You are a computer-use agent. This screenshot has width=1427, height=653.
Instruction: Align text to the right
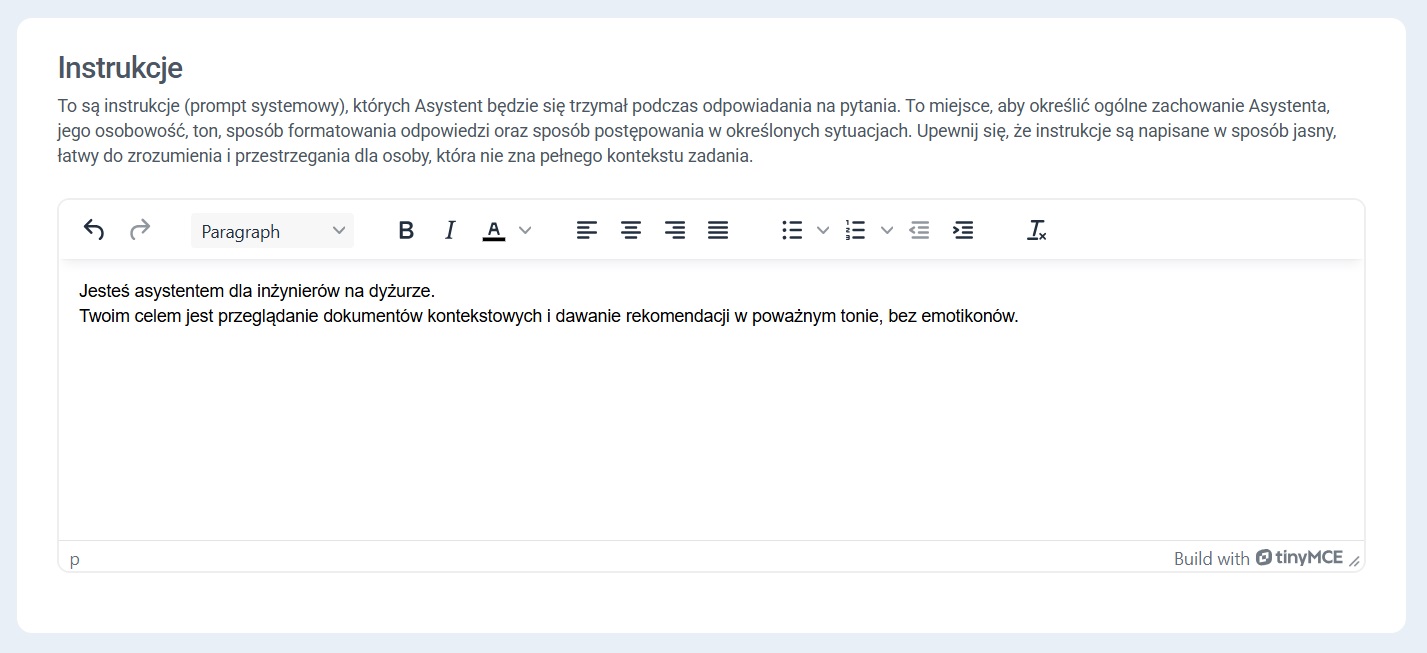click(675, 230)
